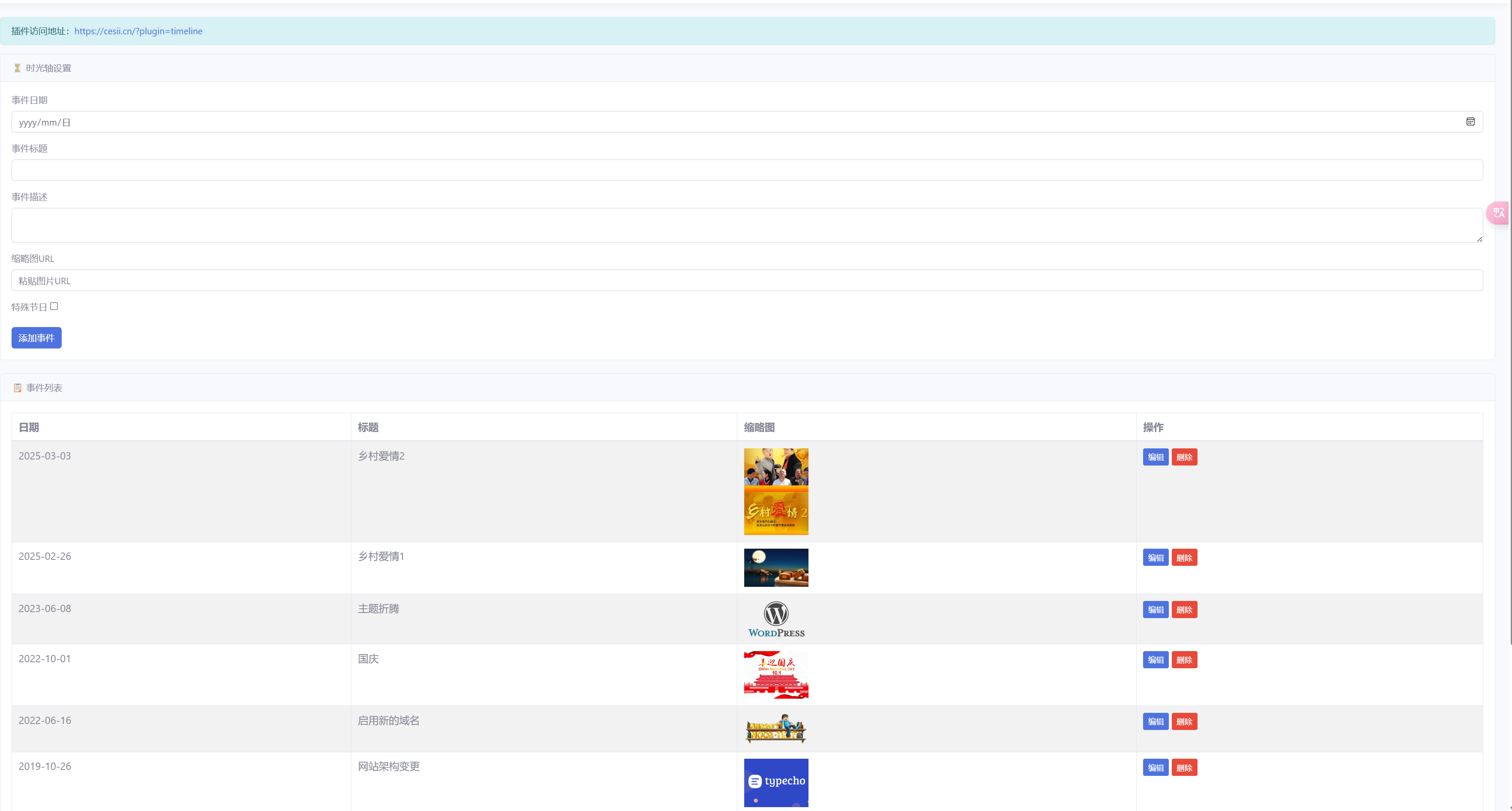Image resolution: width=1512 pixels, height=811 pixels.
Task: Toggle the 特殊节日 checkbox
Action: [x=54, y=306]
